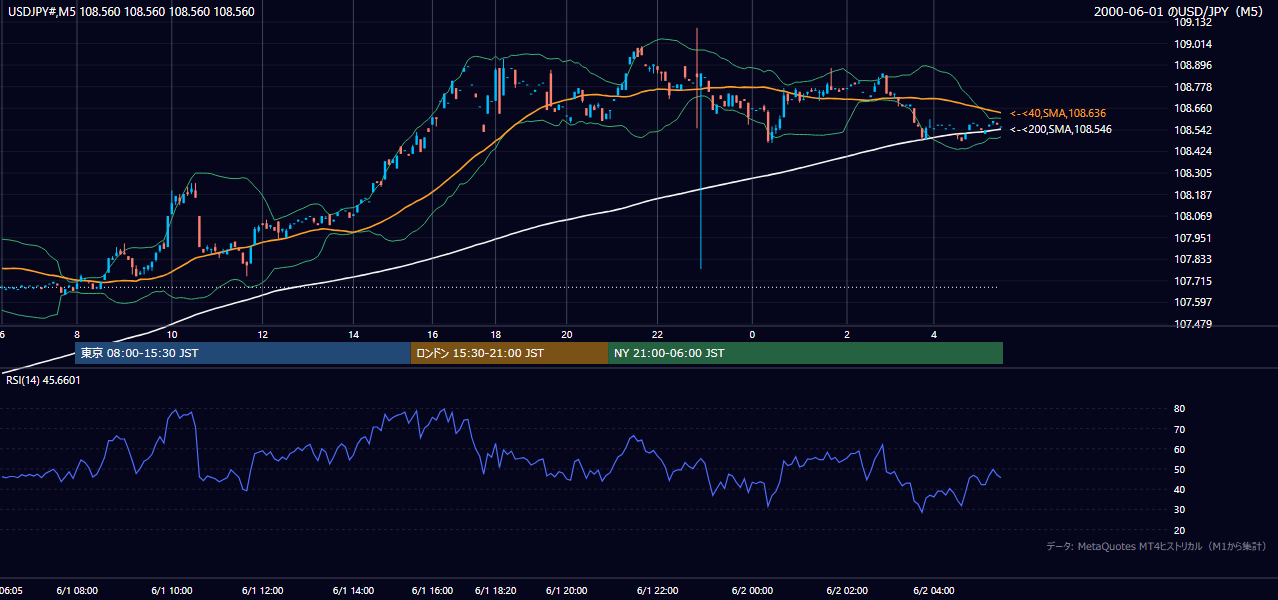Click the bottom time label 6/1 12:00

point(262,590)
